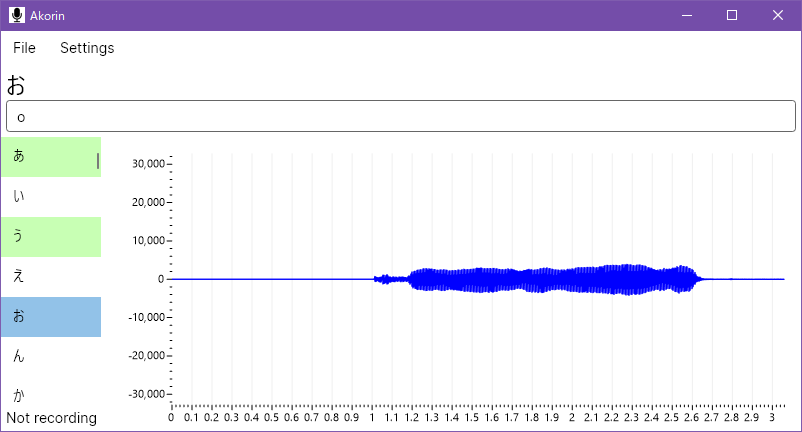Maximize the Akorin window
Image resolution: width=802 pixels, height=432 pixels.
tap(732, 15)
